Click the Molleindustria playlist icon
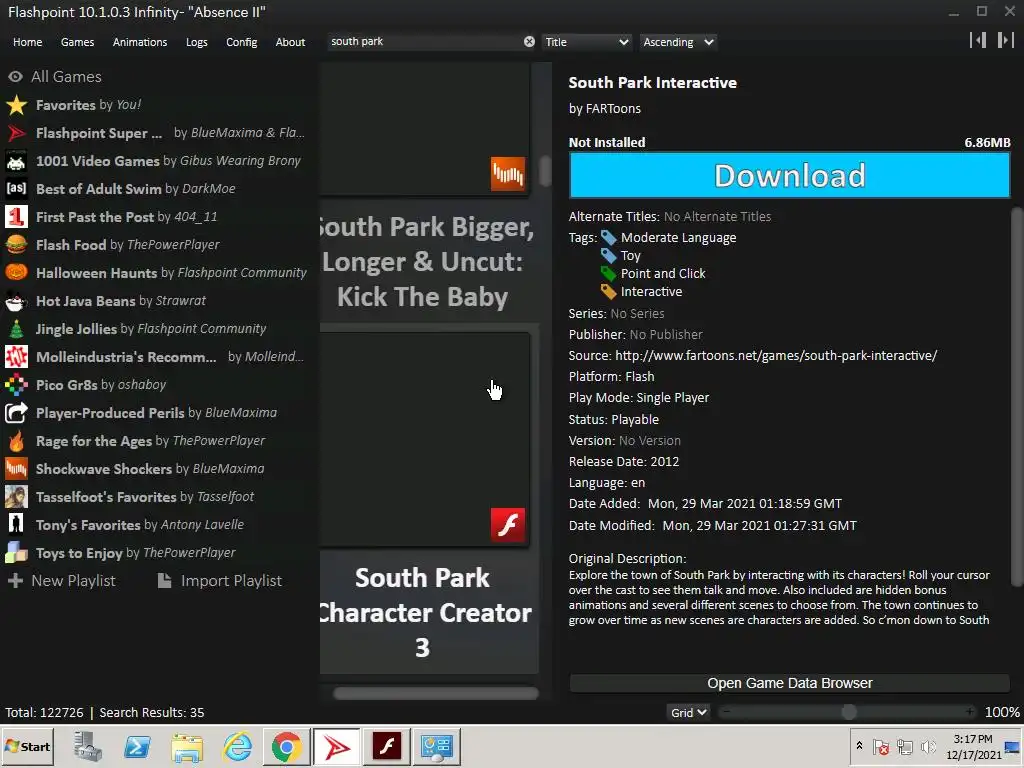This screenshot has height=768, width=1024. [x=16, y=357]
